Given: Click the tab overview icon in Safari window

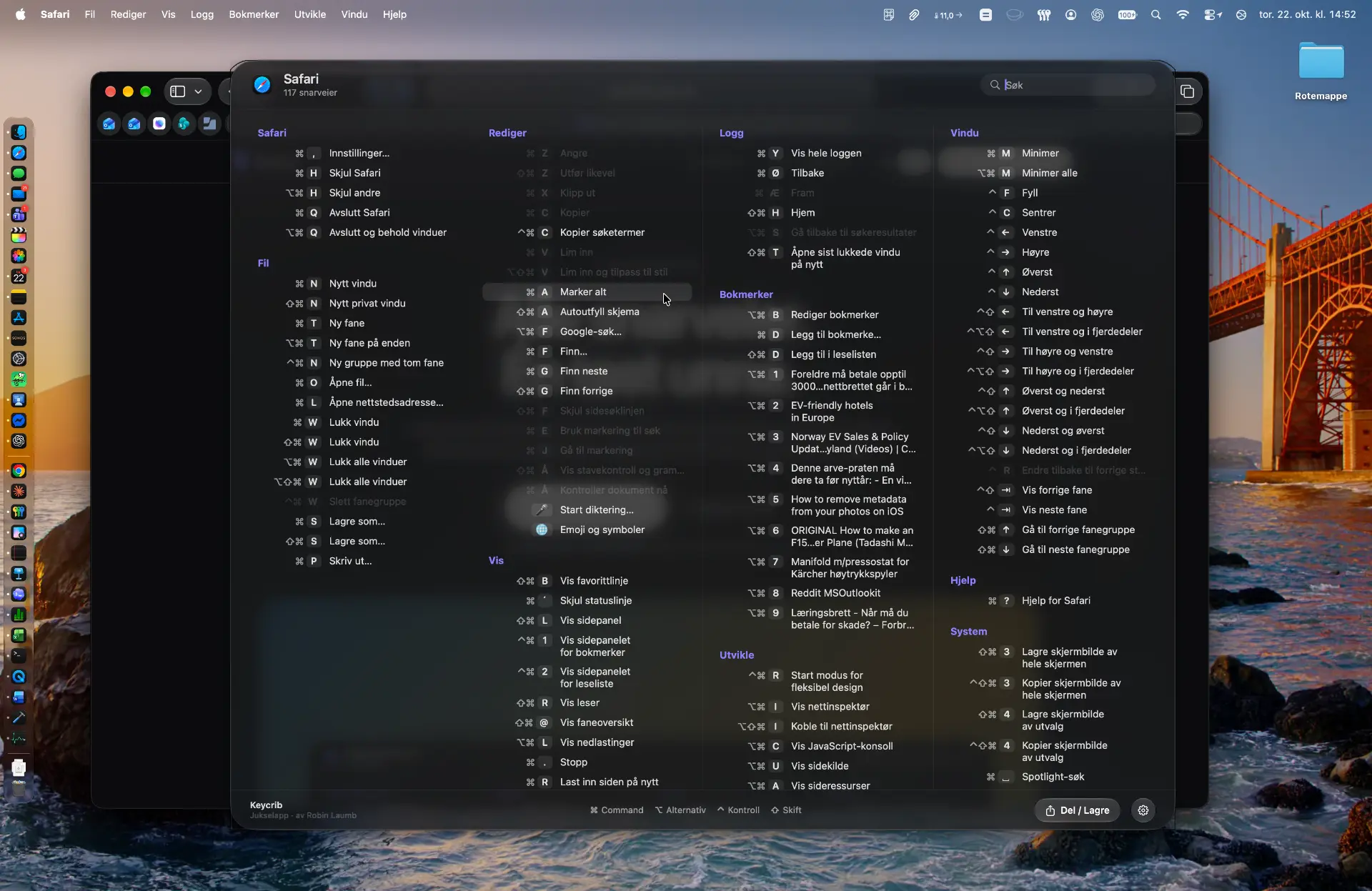Looking at the screenshot, I should click(1187, 91).
